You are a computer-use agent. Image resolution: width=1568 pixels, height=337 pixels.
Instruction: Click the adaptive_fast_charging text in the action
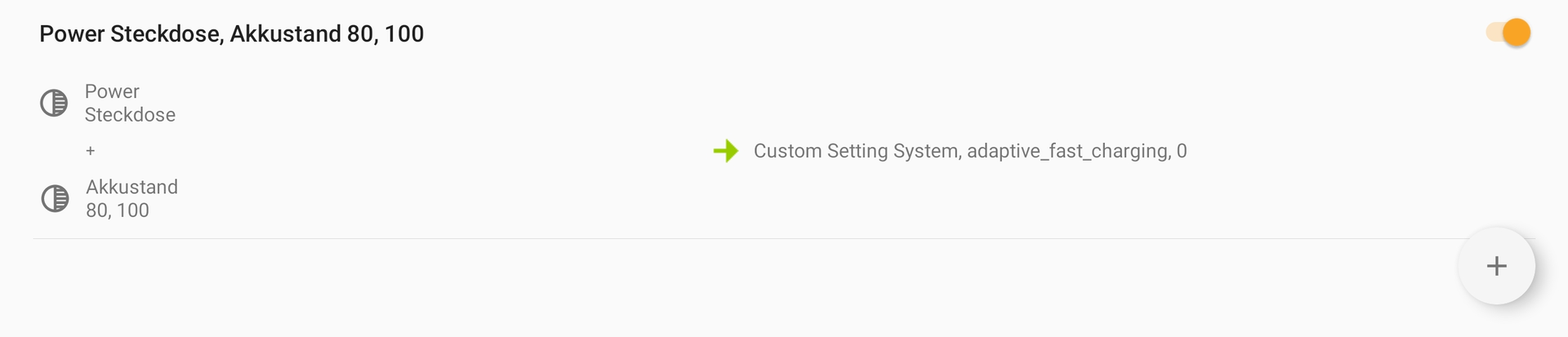[x=1067, y=151]
